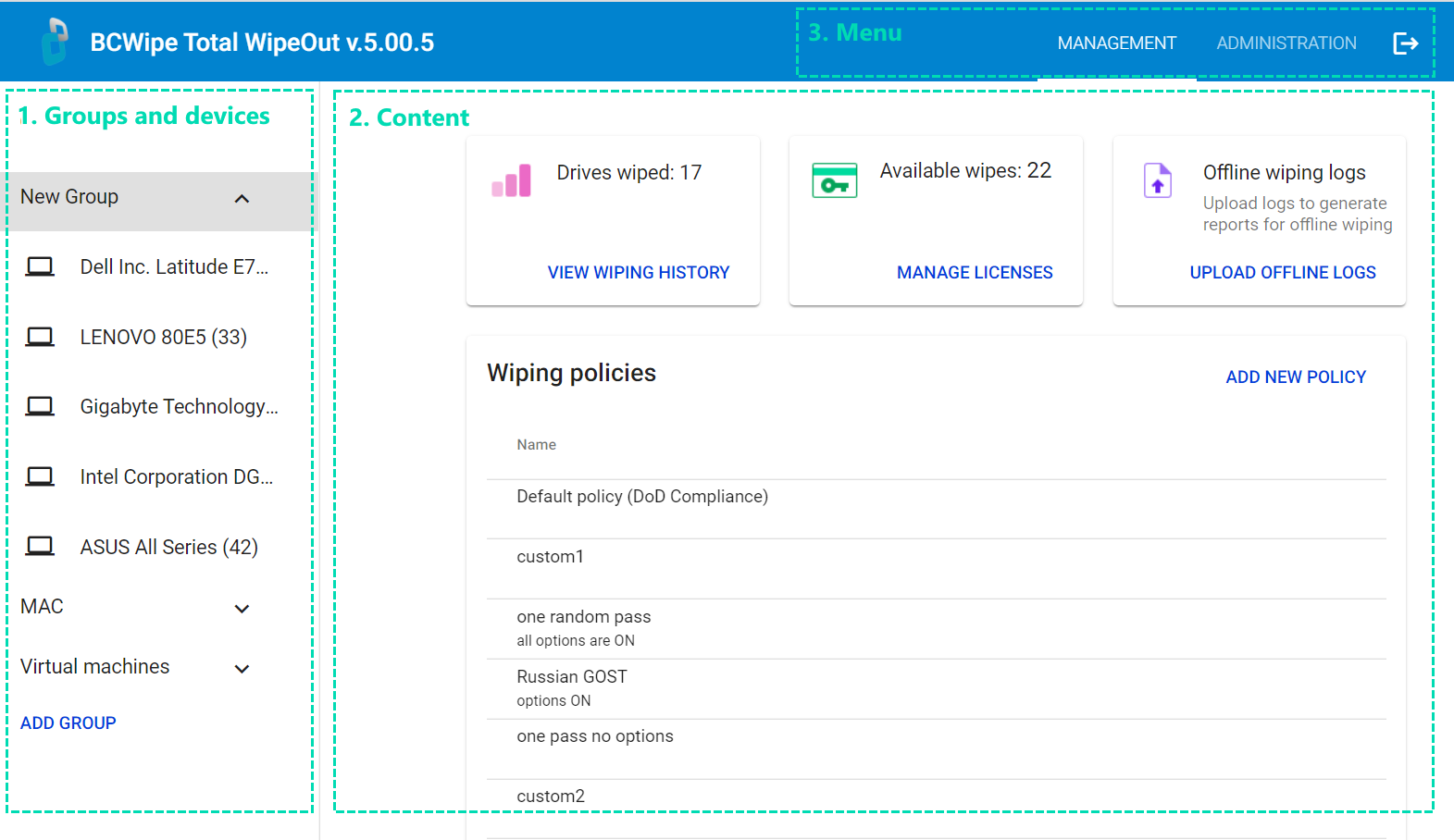Click laptop icon beside ASUS All Series
The image size is (1454, 840).
coord(40,546)
